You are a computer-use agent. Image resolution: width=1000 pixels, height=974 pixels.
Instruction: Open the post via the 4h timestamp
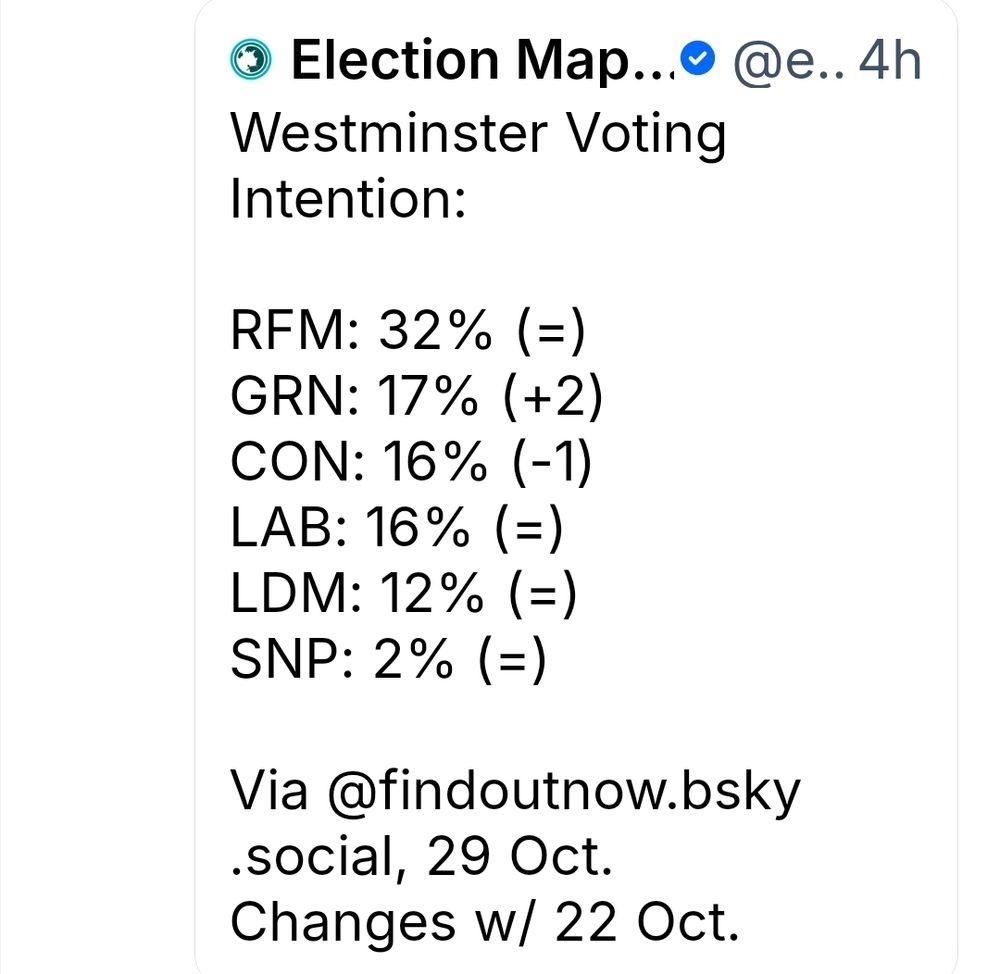[890, 61]
